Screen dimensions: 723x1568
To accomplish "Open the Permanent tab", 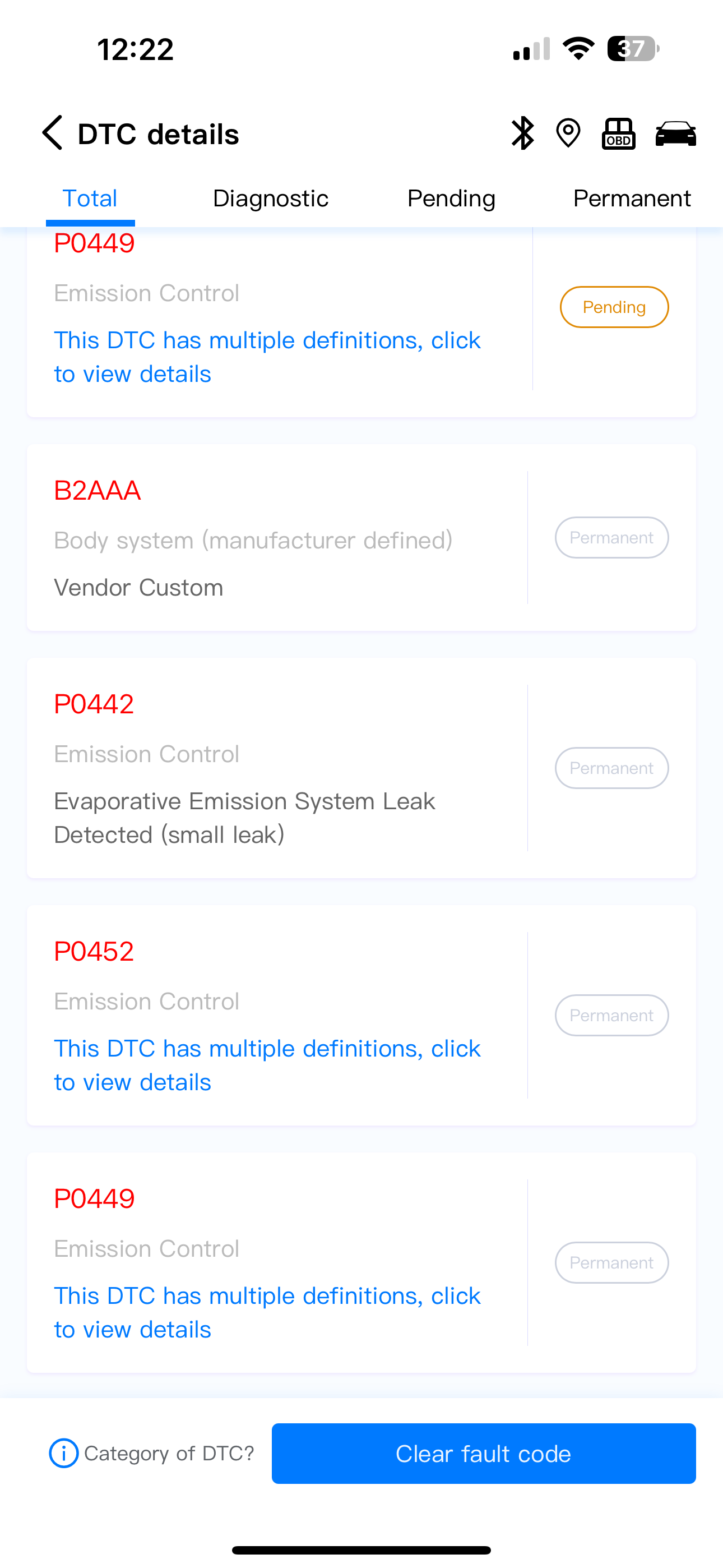I will click(x=632, y=199).
